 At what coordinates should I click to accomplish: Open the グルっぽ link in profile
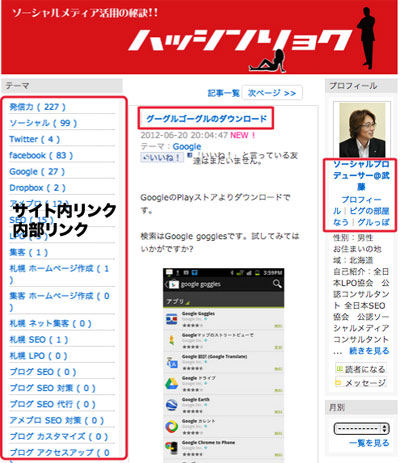click(x=373, y=222)
